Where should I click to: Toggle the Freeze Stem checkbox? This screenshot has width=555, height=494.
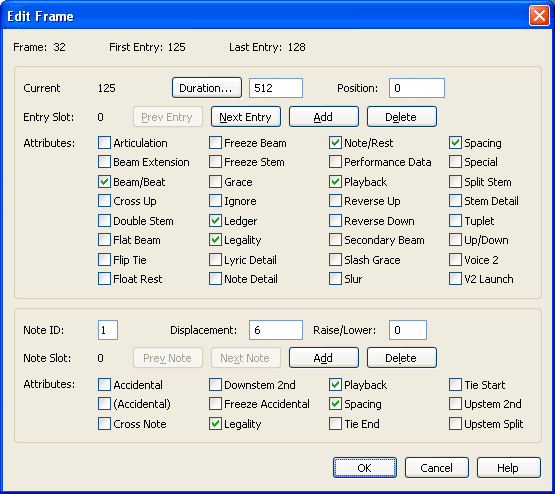pos(215,162)
